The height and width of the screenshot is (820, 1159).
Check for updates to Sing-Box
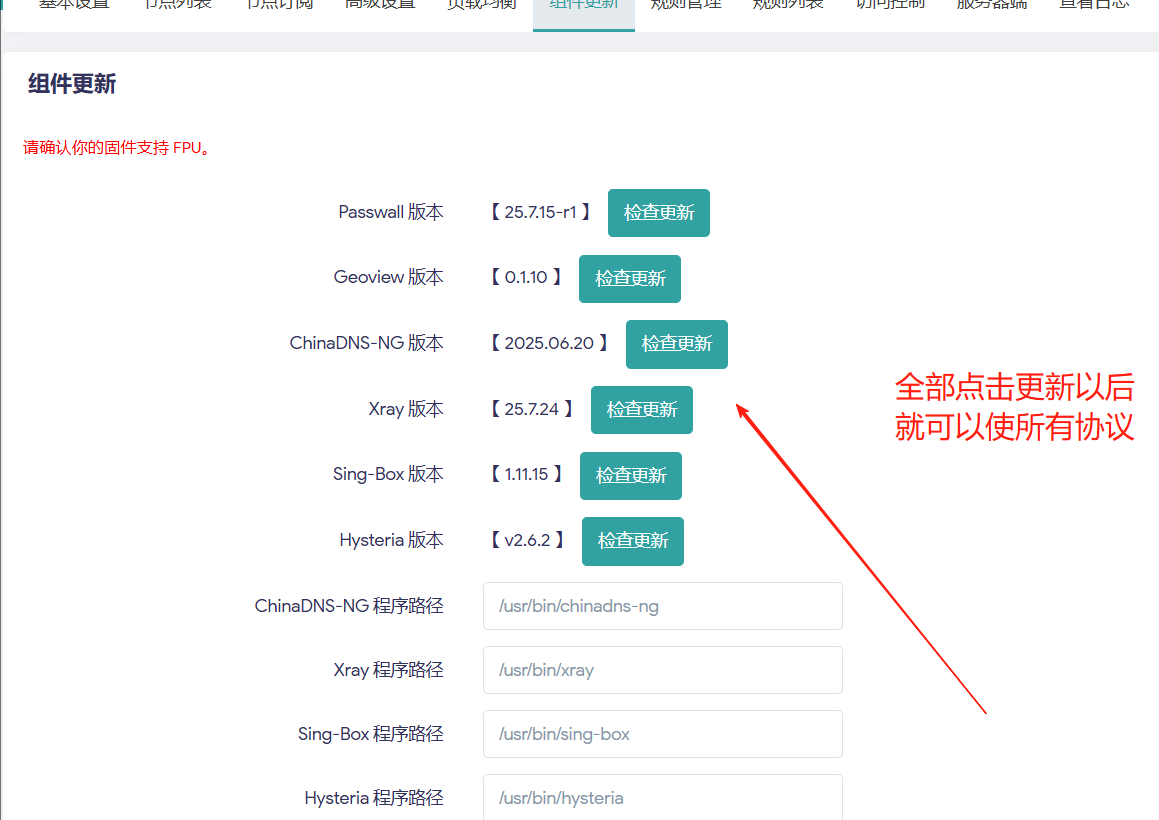(x=631, y=475)
